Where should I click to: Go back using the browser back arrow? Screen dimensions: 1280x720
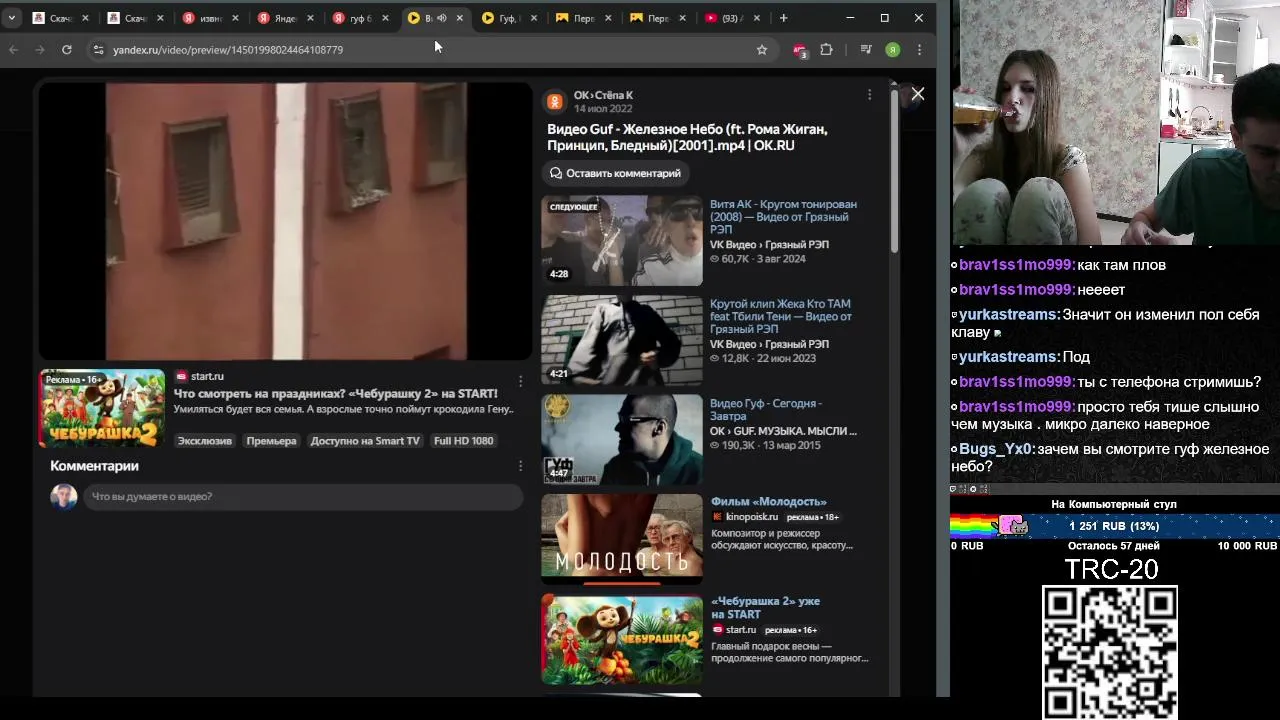pos(14,49)
